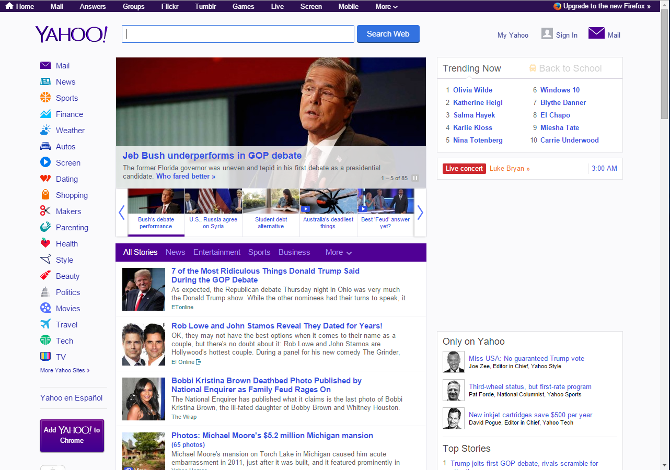Expand More Yahoo Sites list

[65, 370]
